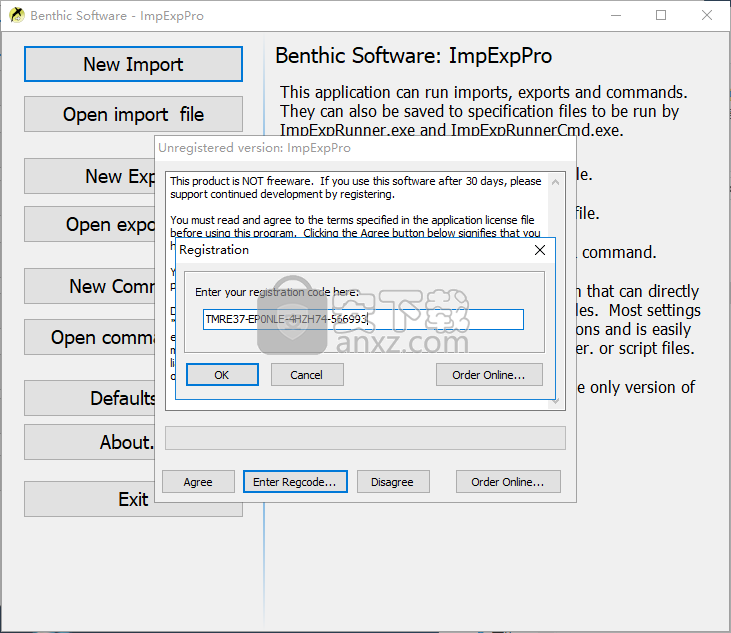Image resolution: width=731 pixels, height=633 pixels.
Task: Click the New Import button
Action: click(133, 64)
